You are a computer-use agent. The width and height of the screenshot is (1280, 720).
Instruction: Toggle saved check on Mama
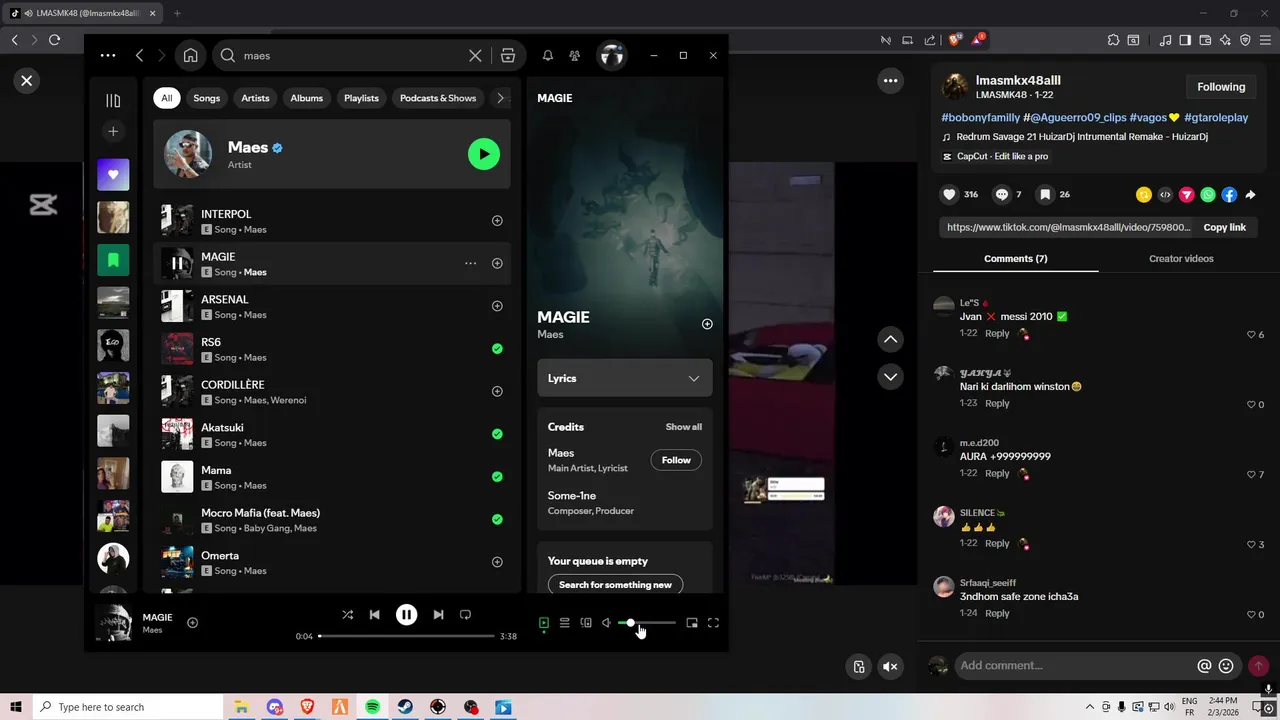pos(497,477)
